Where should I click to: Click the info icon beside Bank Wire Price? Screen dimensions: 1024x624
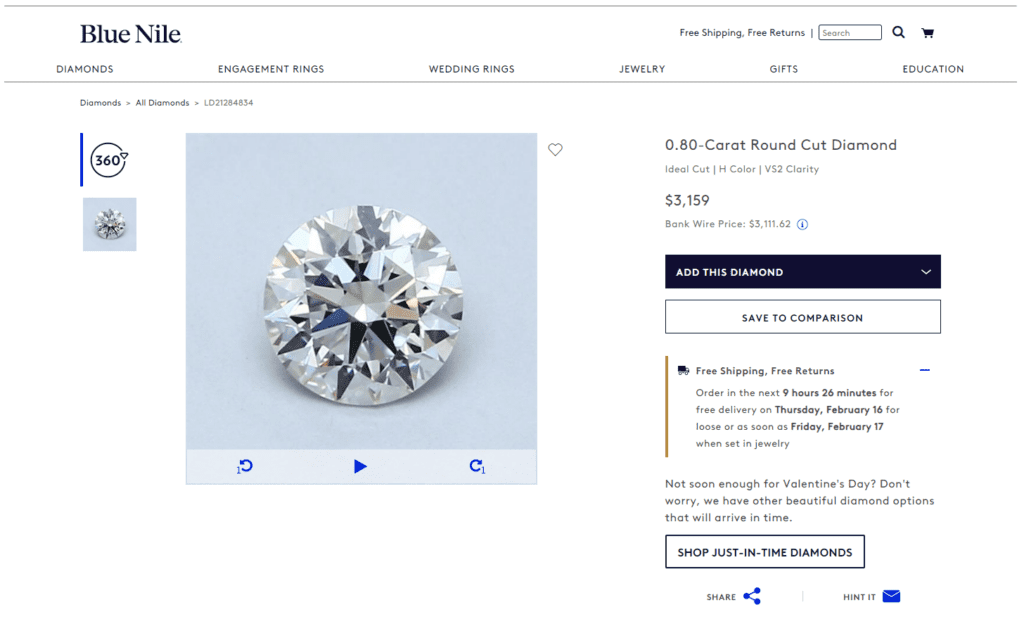(x=802, y=224)
